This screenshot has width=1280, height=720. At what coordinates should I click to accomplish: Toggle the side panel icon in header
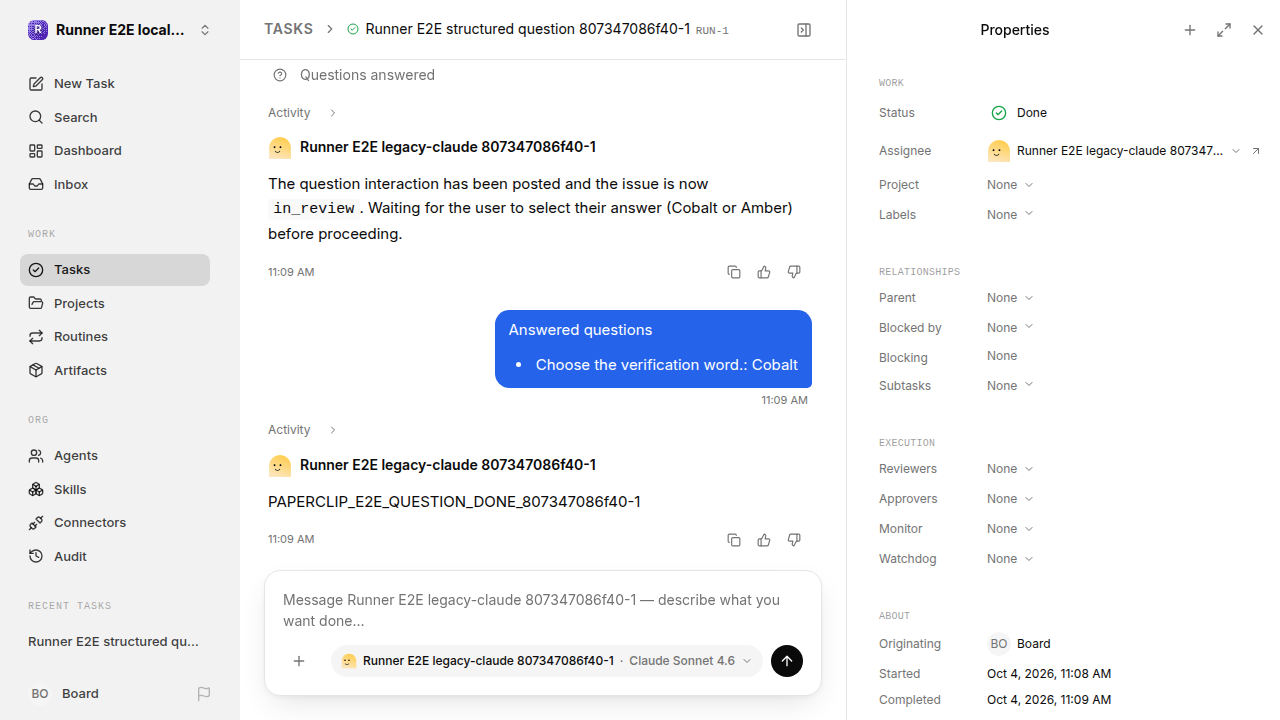[x=804, y=30]
